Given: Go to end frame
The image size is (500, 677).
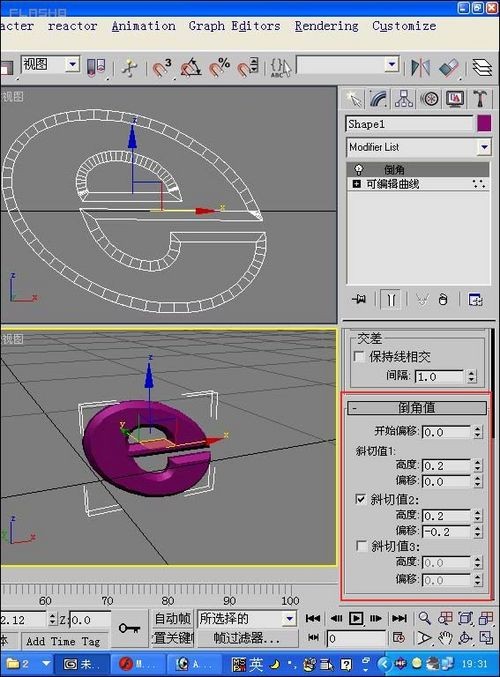Looking at the screenshot, I should pyautogui.click(x=399, y=619).
